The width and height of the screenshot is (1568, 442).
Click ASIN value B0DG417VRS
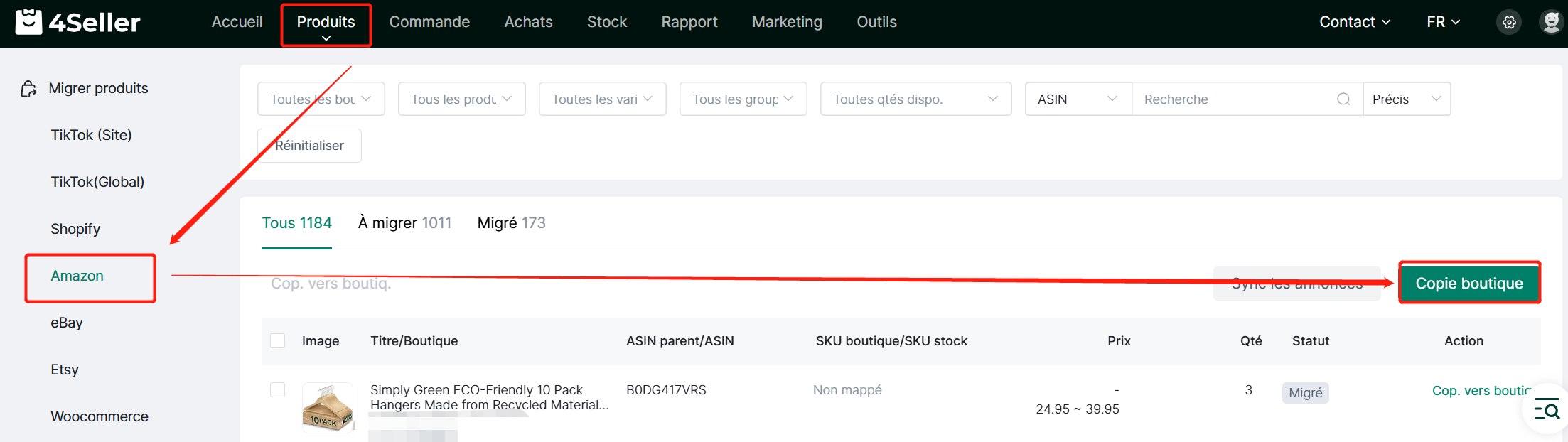click(x=666, y=390)
